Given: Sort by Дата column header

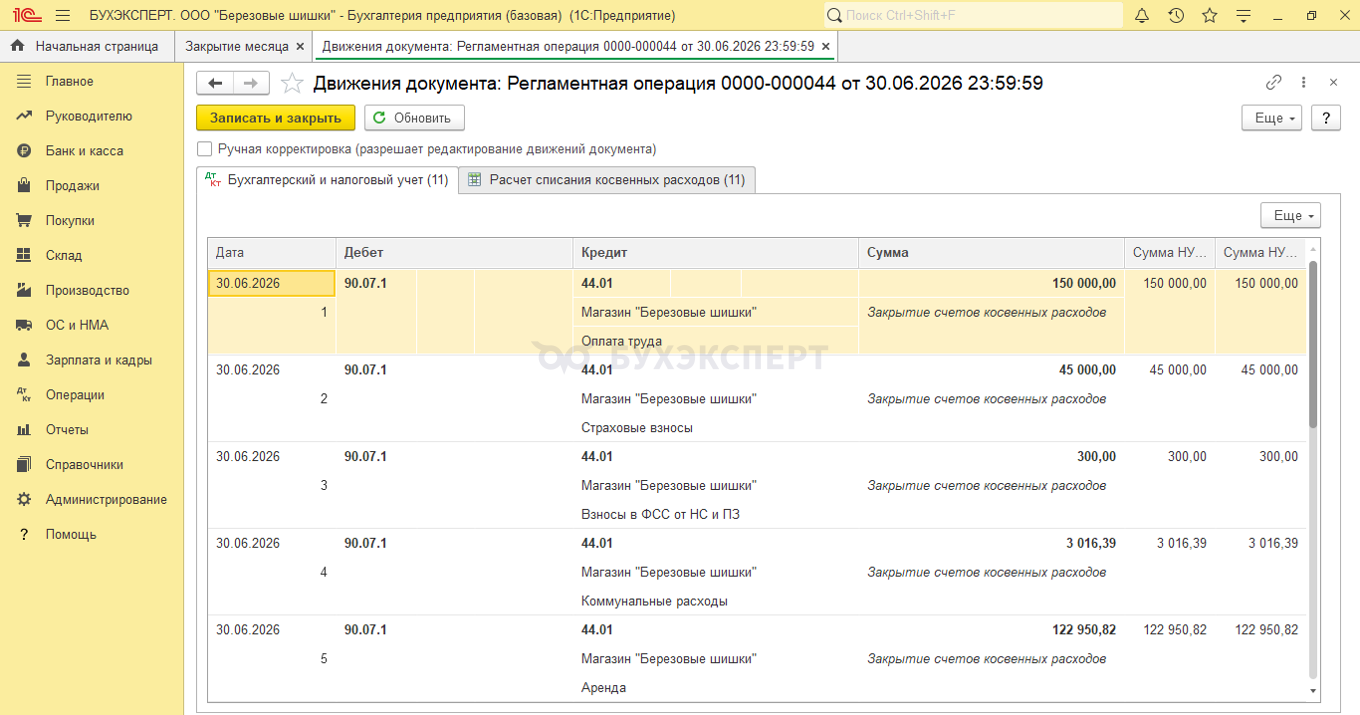Looking at the screenshot, I should coord(271,253).
